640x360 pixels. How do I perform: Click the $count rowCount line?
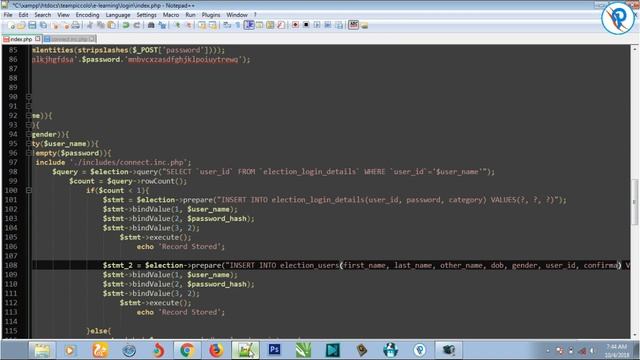pos(128,181)
